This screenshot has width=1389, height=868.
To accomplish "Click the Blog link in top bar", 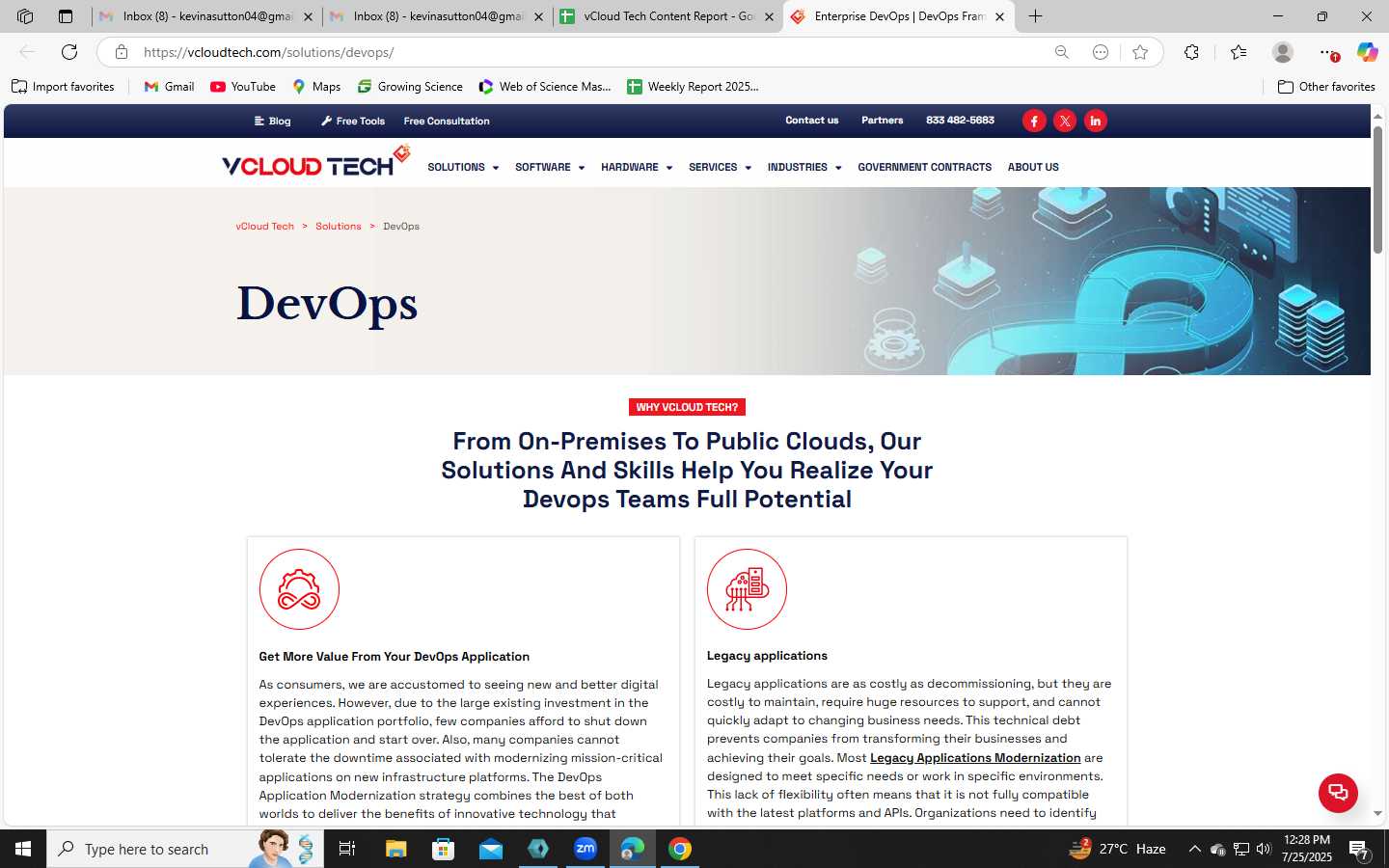I will [272, 121].
